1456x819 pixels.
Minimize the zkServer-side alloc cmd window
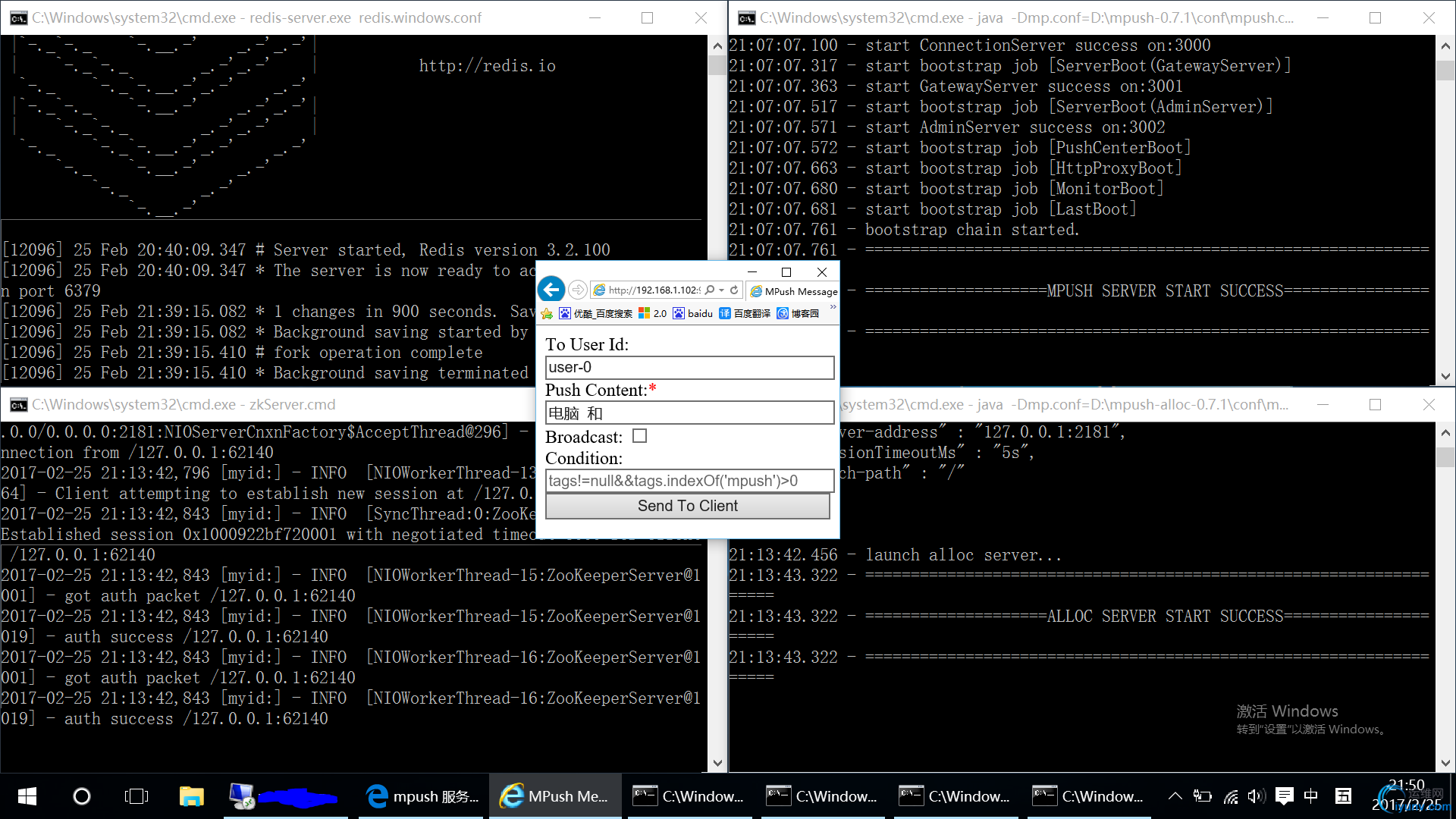click(1323, 405)
